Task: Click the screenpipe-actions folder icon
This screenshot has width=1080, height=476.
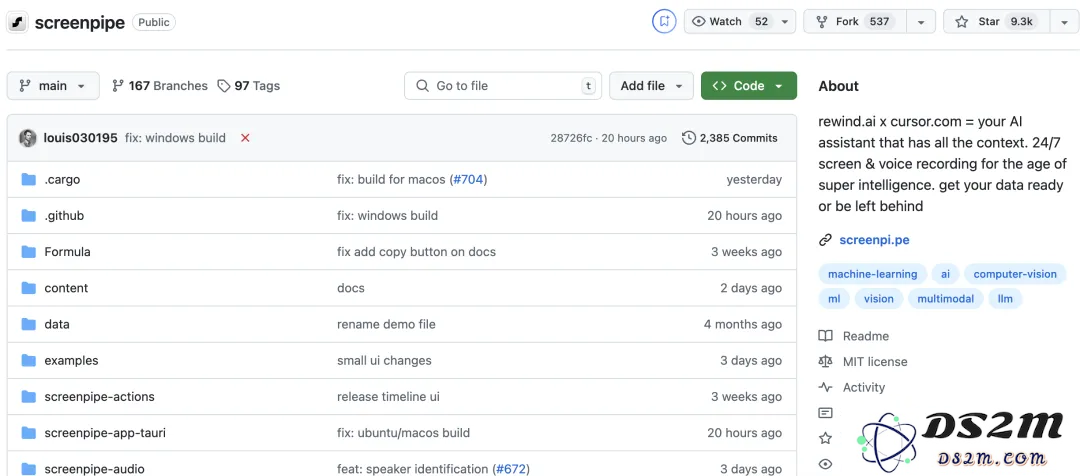Action: click(x=28, y=397)
